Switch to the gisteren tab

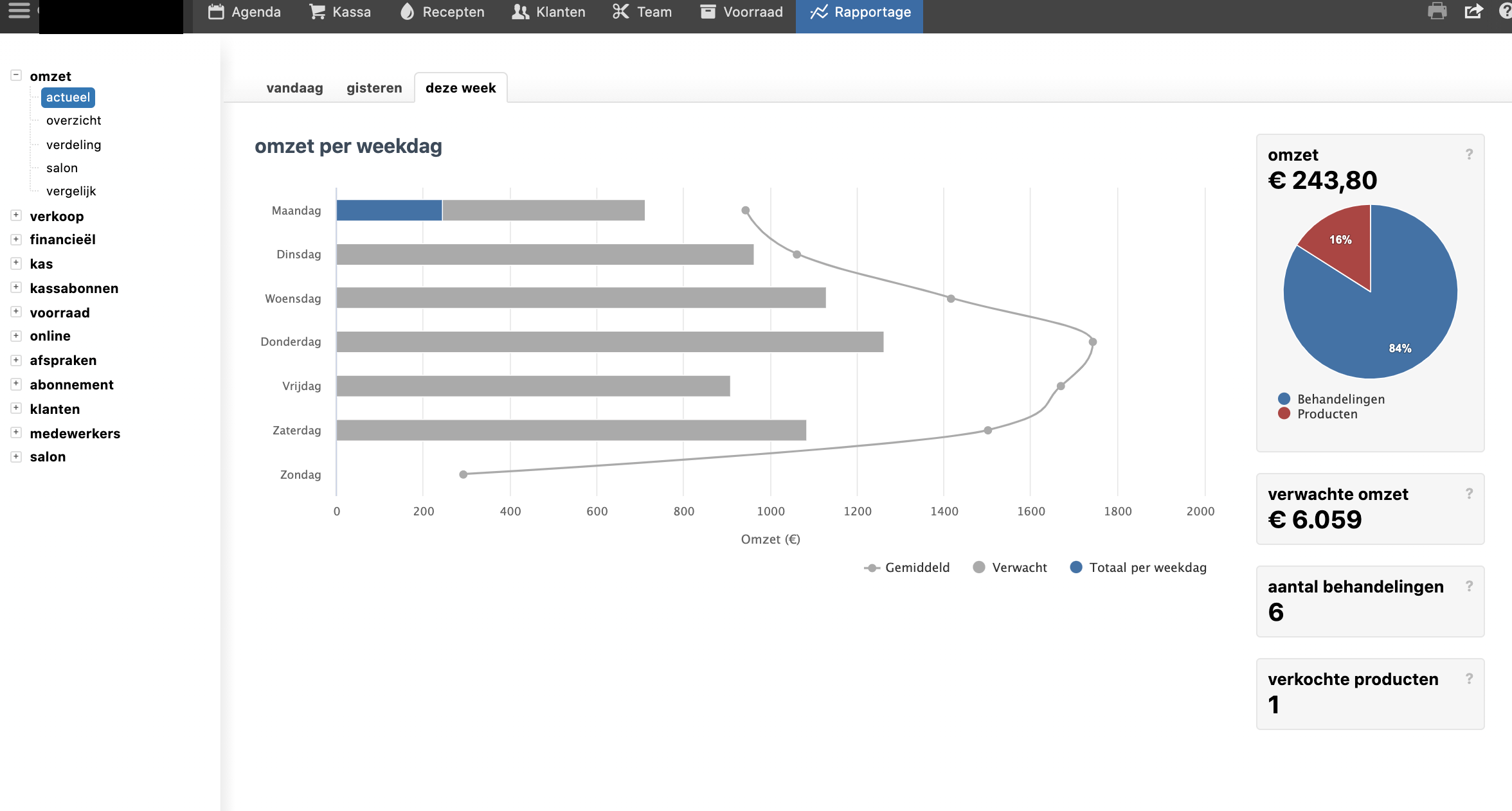374,88
